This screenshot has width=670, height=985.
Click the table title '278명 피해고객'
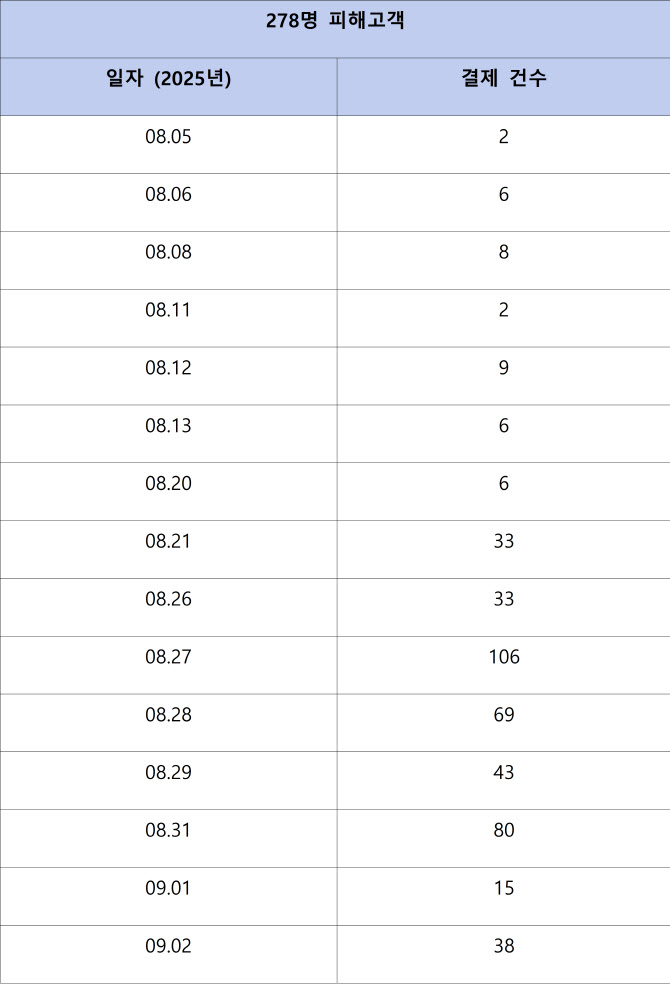click(335, 21)
